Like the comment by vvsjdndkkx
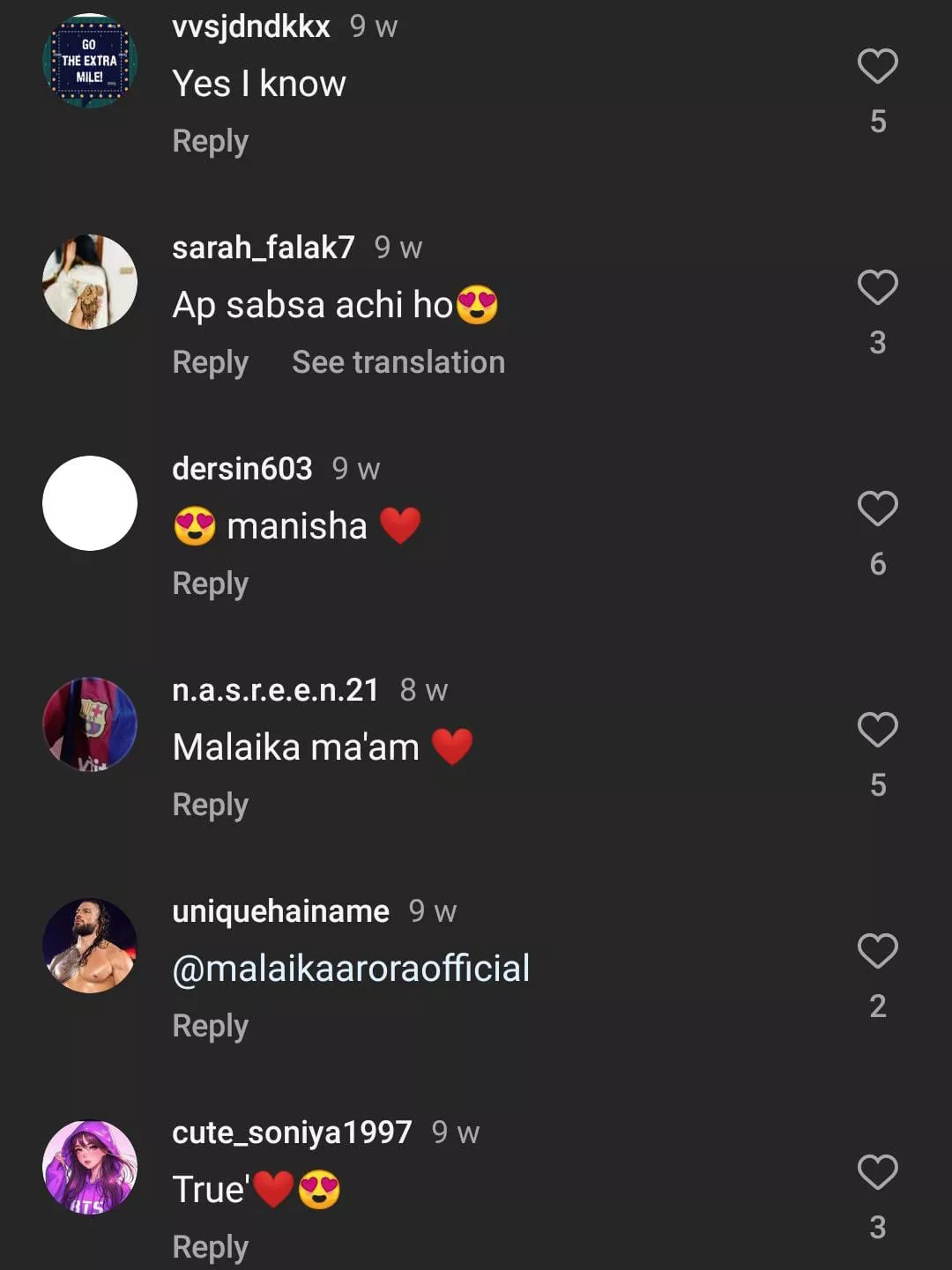The width and height of the screenshot is (952, 1270). (877, 67)
